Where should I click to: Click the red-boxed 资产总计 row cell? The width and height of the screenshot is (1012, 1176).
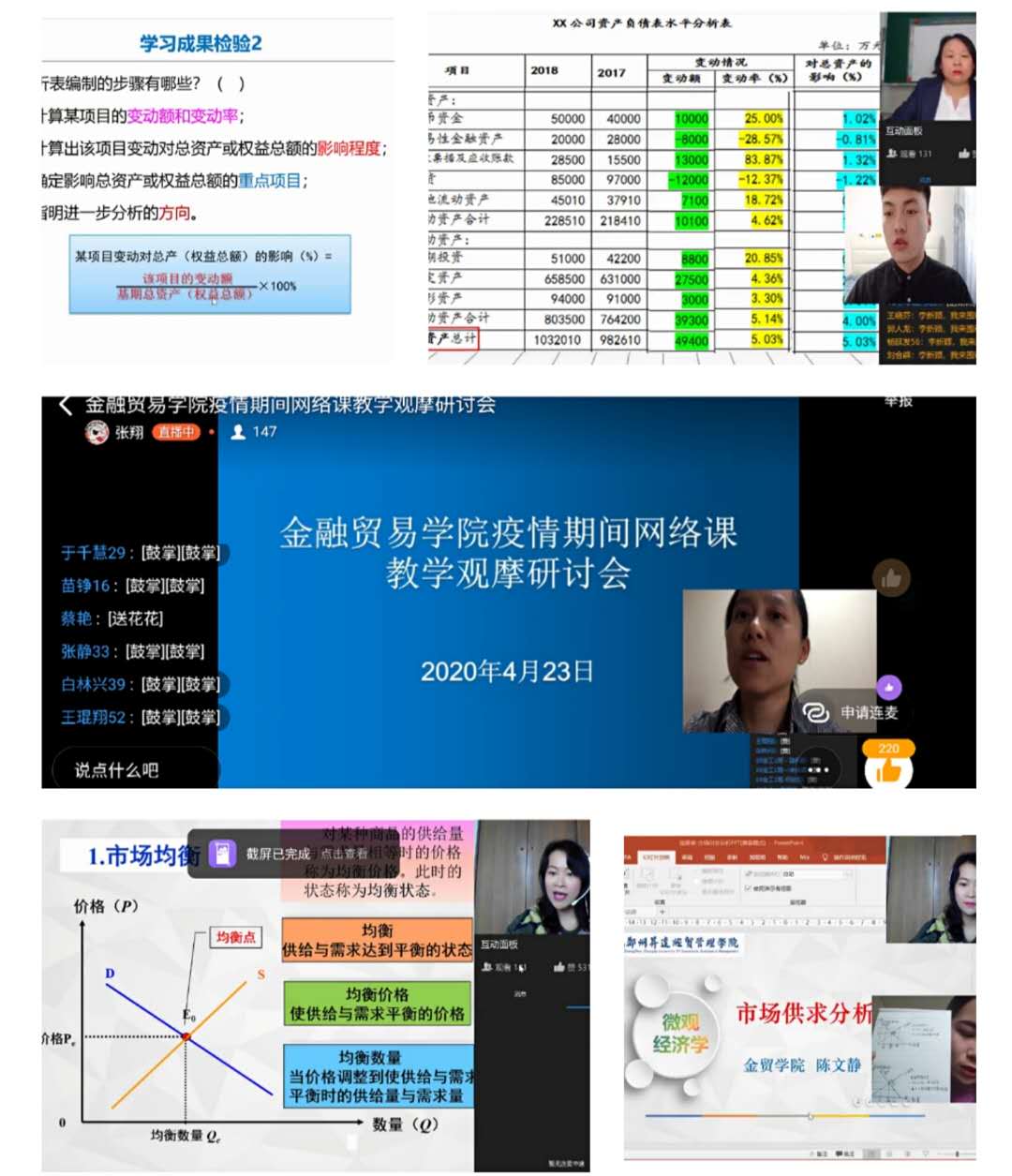pyautogui.click(x=454, y=339)
